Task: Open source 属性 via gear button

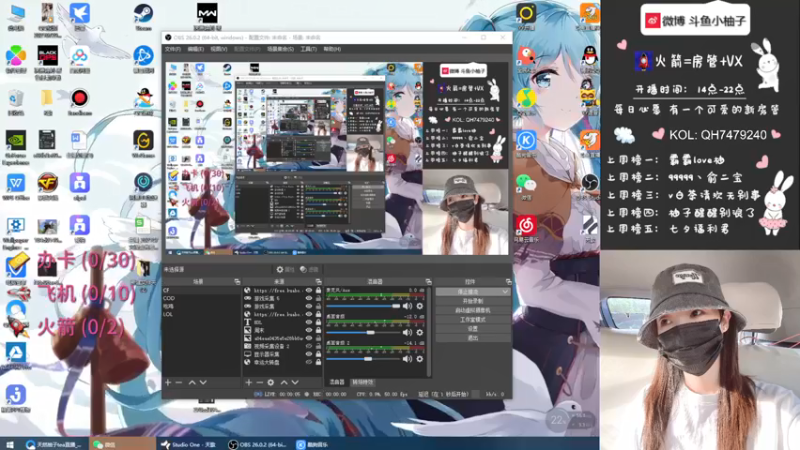Action: [x=285, y=269]
